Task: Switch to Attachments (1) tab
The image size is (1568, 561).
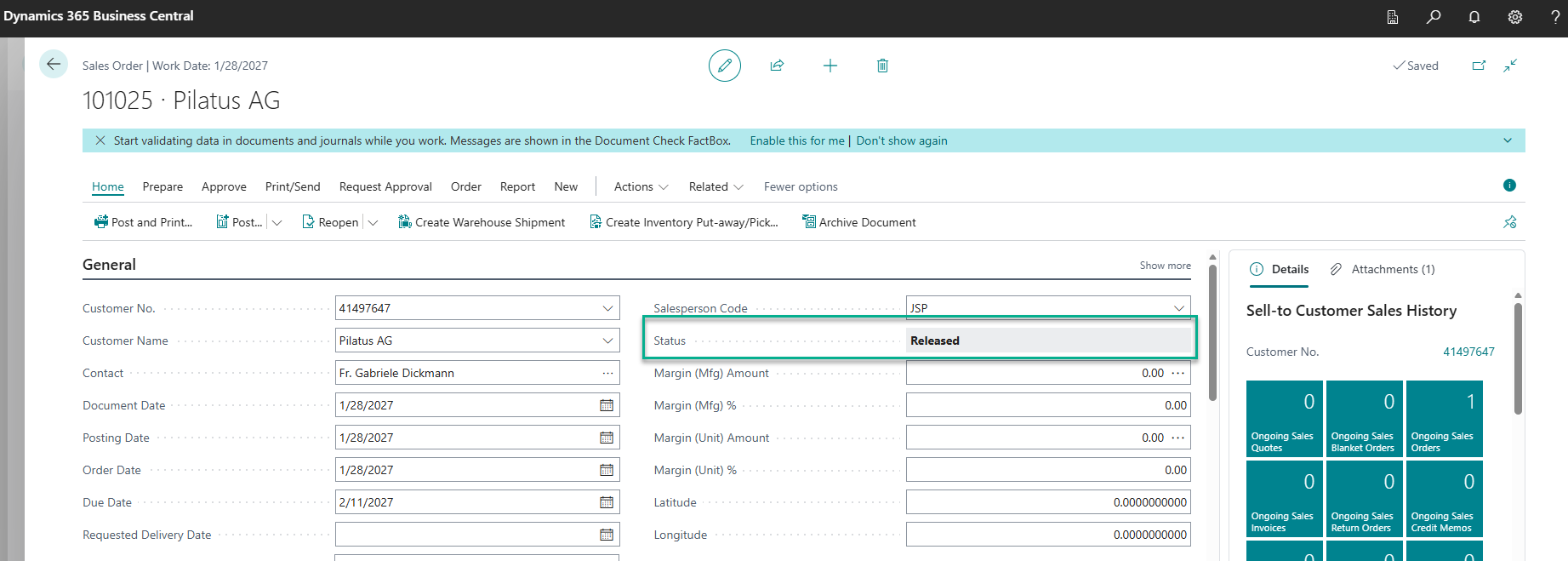Action: (x=1383, y=269)
